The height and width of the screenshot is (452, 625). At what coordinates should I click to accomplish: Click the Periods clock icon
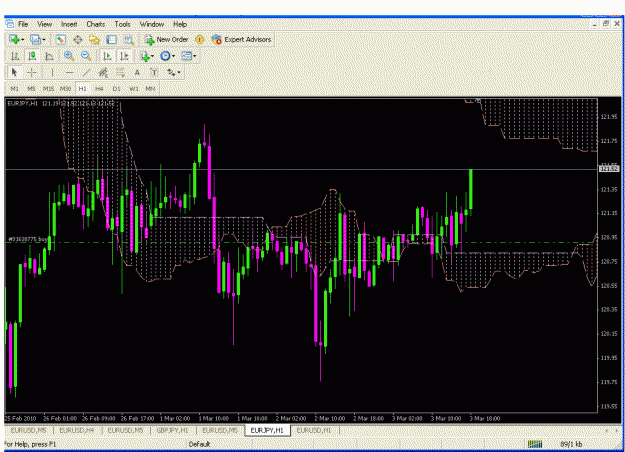[x=165, y=56]
